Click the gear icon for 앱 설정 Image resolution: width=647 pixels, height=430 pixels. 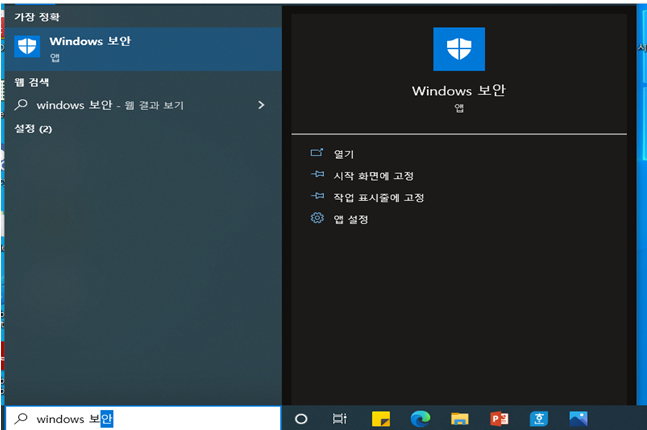(x=317, y=218)
